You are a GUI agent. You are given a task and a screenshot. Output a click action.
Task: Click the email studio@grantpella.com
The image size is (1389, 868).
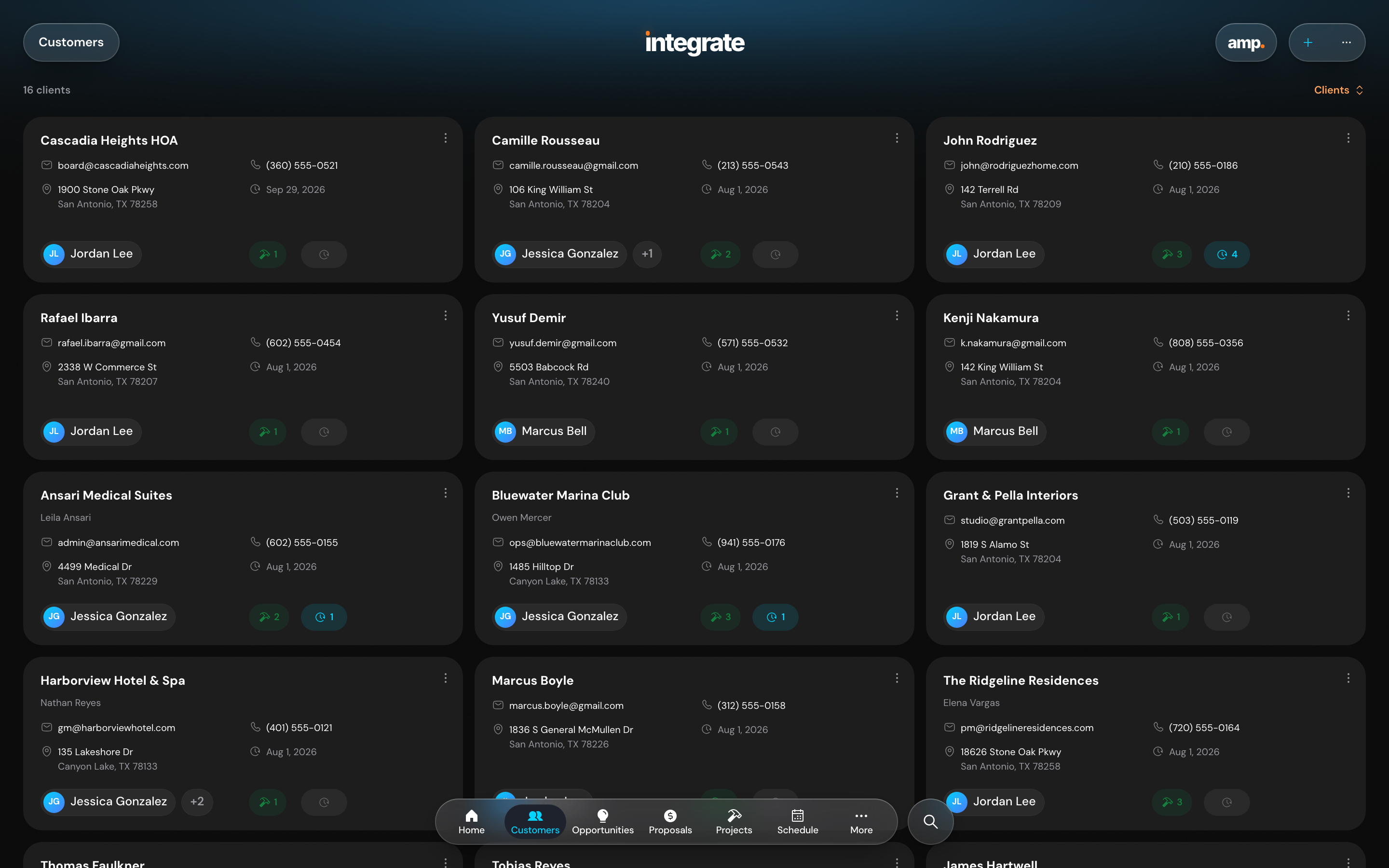coord(1012,521)
